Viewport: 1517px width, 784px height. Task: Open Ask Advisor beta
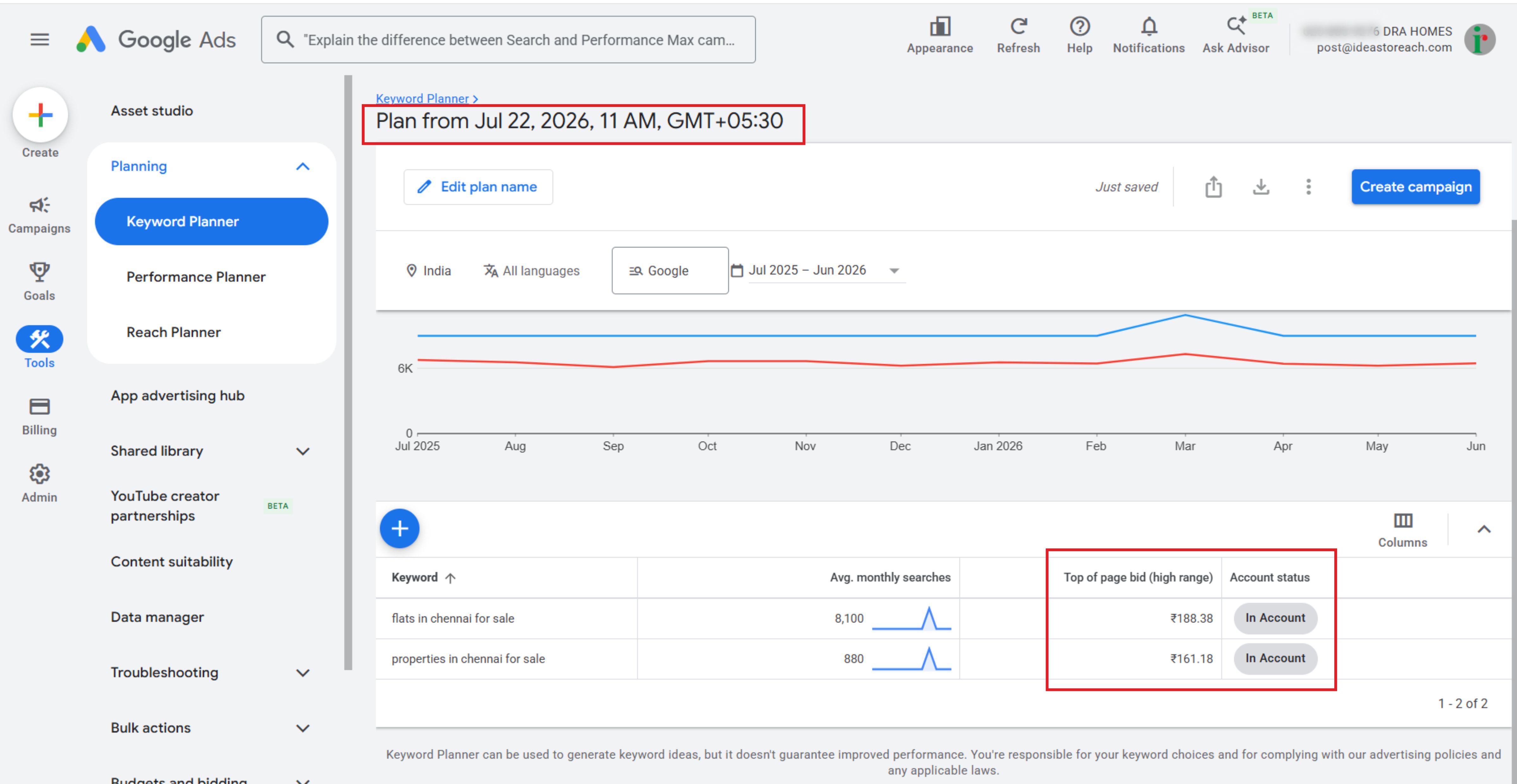coord(1236,35)
